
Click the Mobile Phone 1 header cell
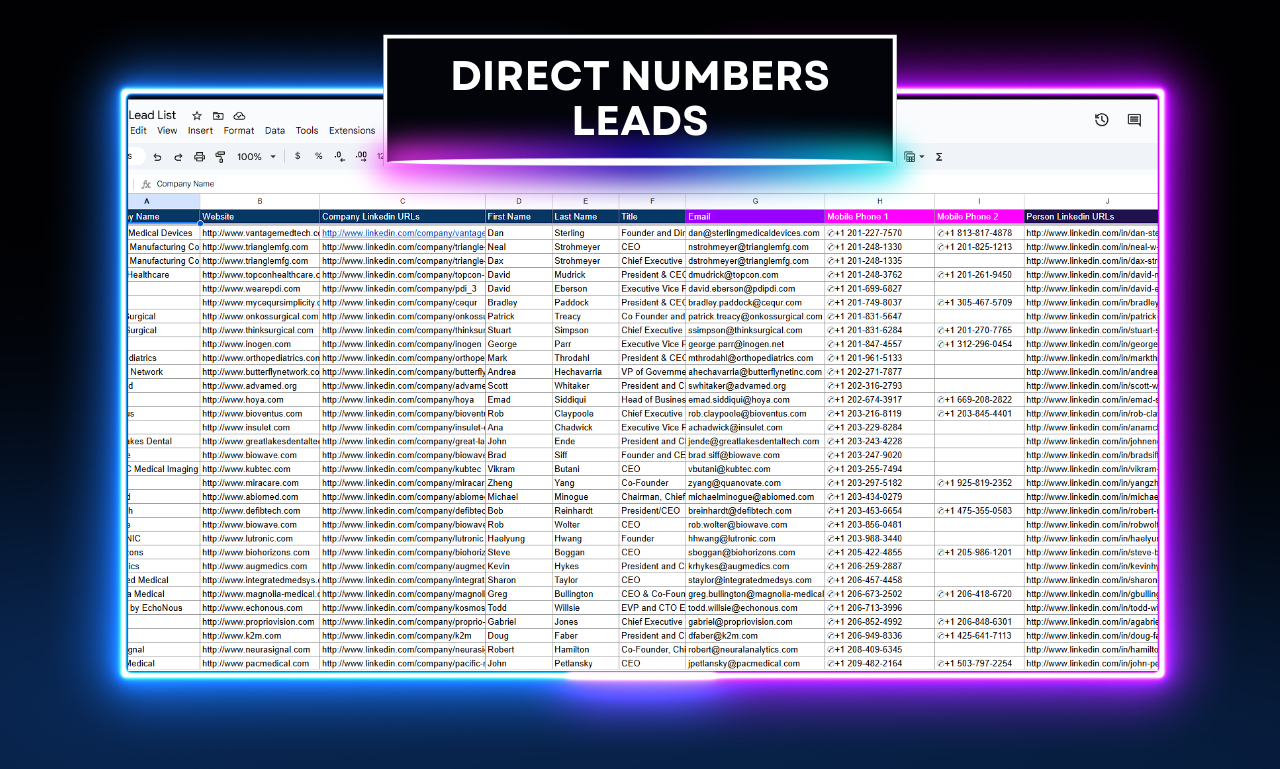point(879,216)
